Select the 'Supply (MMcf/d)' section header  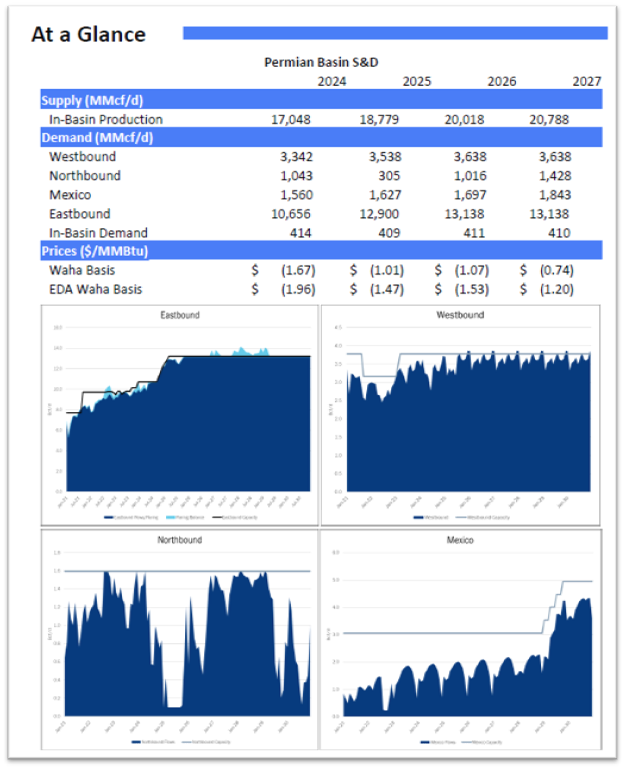pyautogui.click(x=321, y=100)
